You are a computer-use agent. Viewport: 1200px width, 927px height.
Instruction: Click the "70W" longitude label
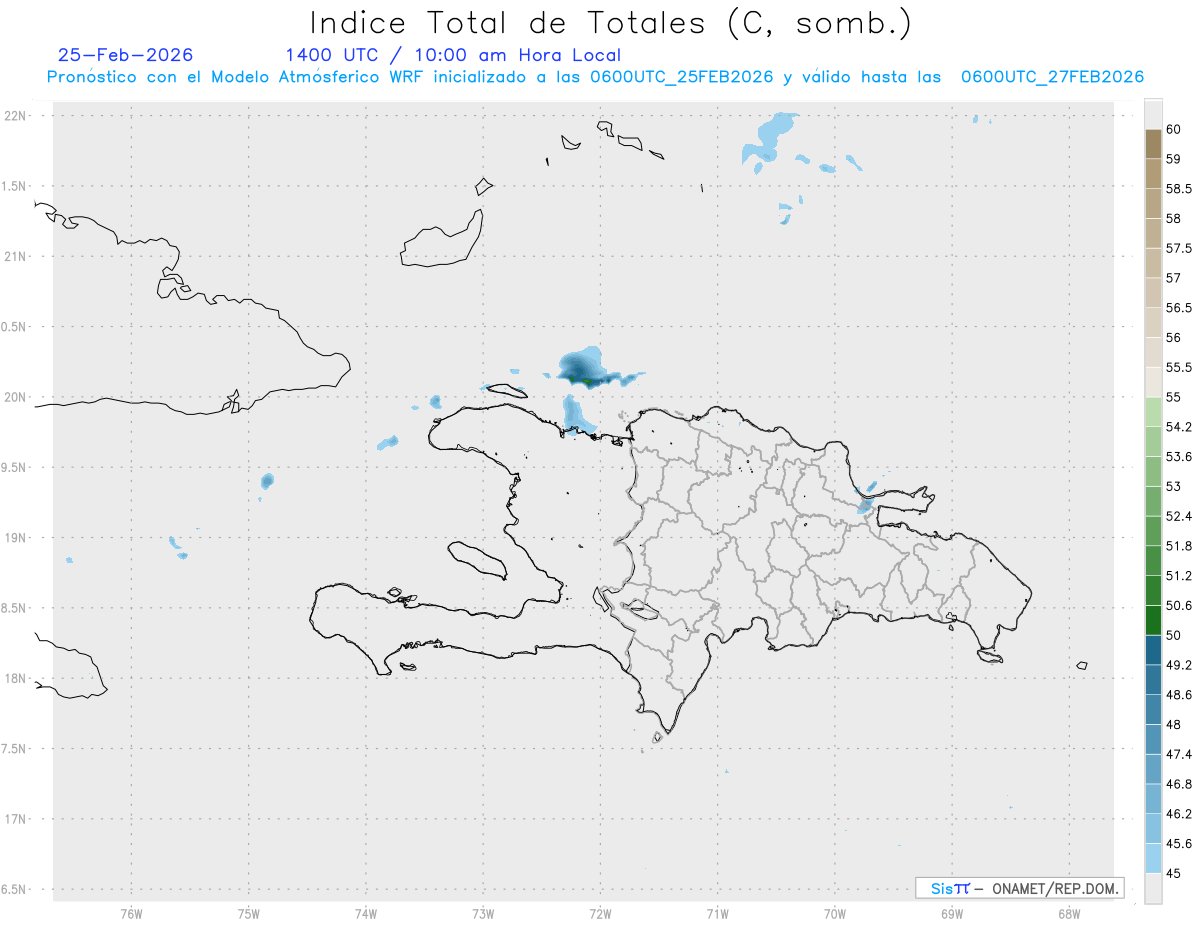click(x=835, y=913)
